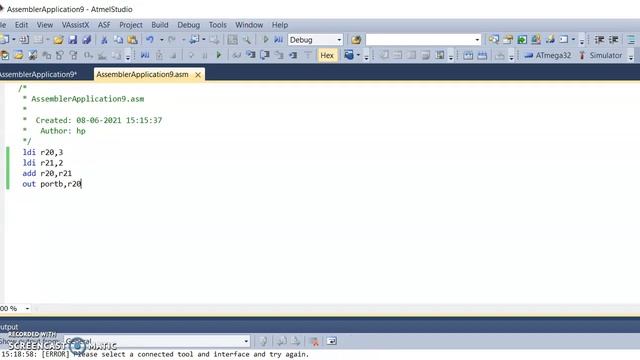Image resolution: width=640 pixels, height=360 pixels.
Task: Click the code line 'out portb,r20'
Action: coord(52,184)
